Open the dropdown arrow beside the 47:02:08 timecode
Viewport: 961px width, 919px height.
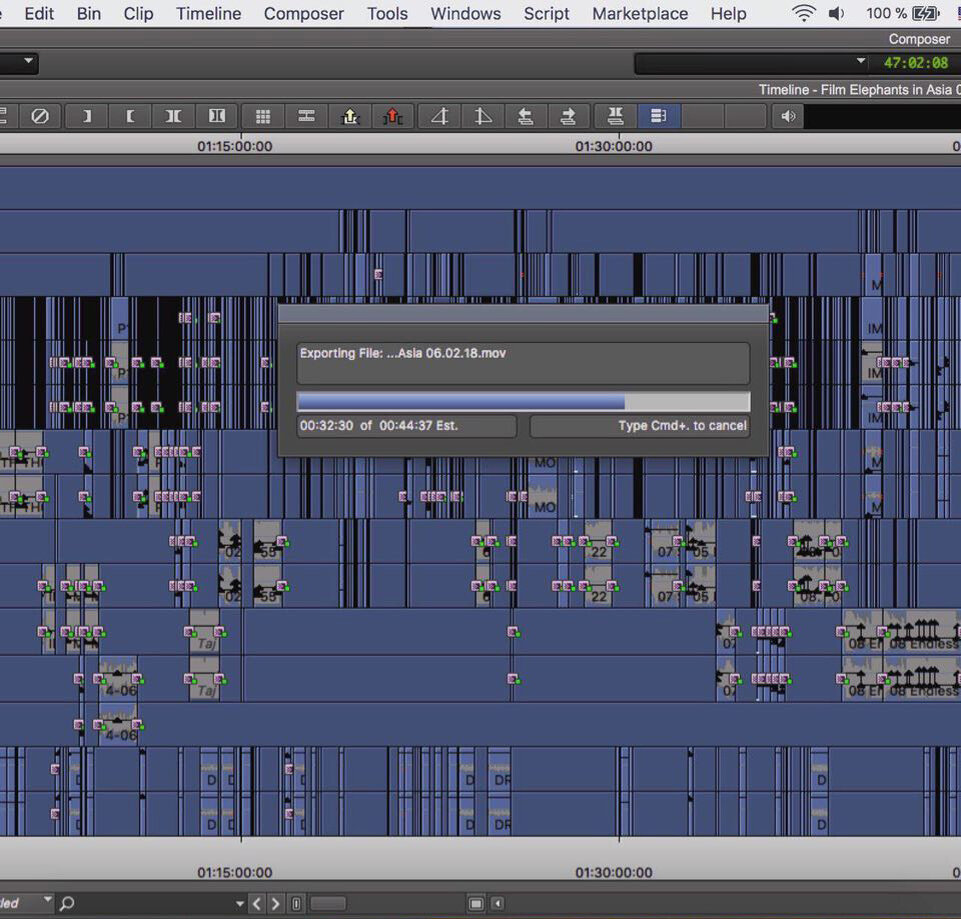point(860,61)
